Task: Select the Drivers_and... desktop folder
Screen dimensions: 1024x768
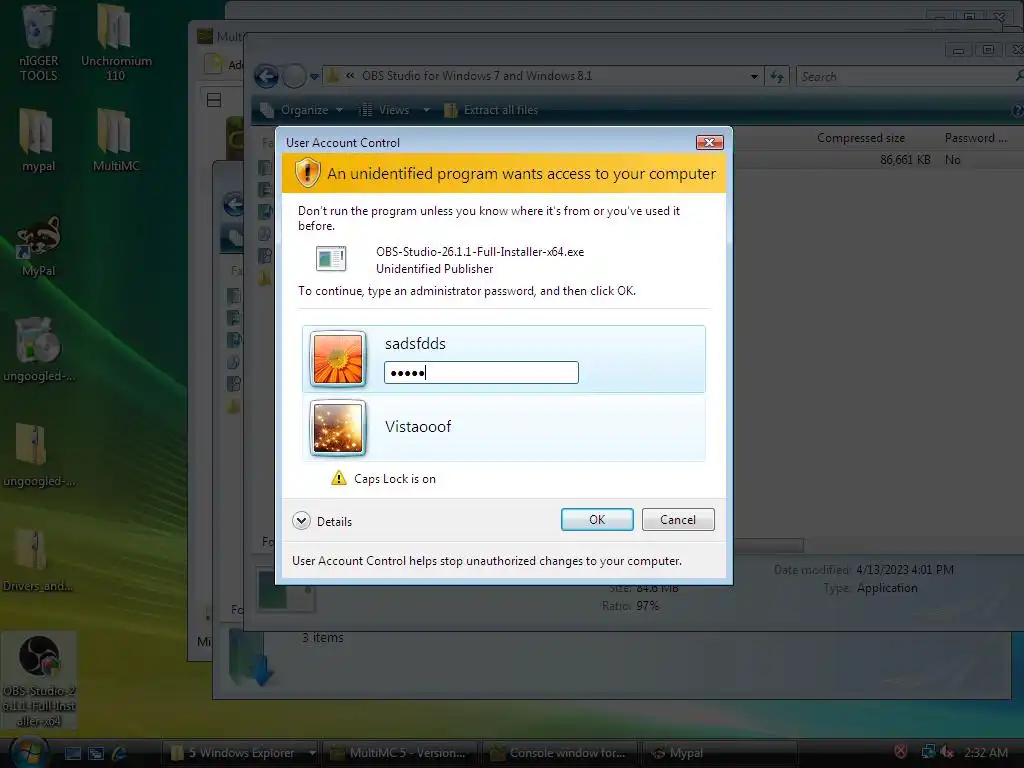Action: [38, 560]
